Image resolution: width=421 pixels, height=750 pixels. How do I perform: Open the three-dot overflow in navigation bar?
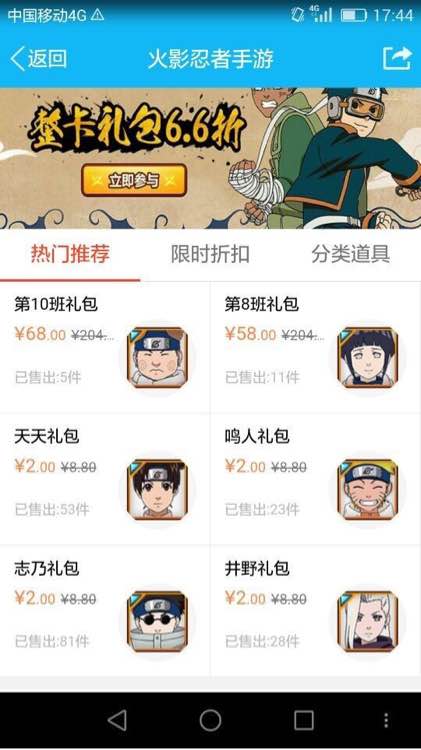[386, 720]
